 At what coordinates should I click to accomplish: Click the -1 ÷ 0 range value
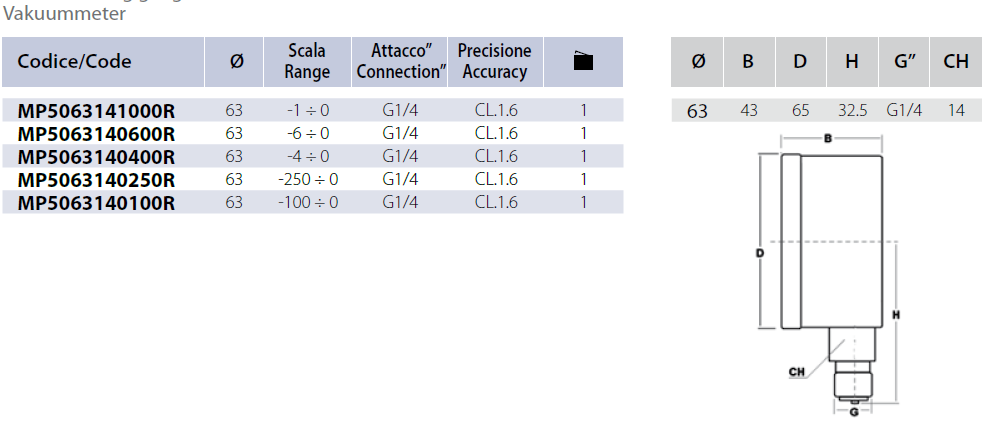(x=308, y=110)
